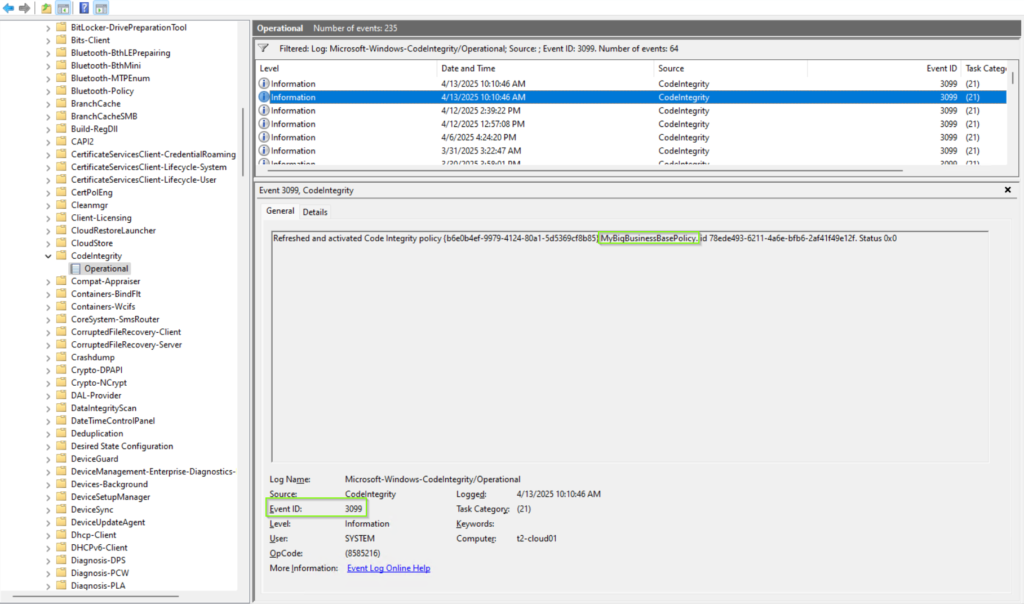This screenshot has height=604, width=1024.
Task: Select the General tab
Action: (280, 212)
